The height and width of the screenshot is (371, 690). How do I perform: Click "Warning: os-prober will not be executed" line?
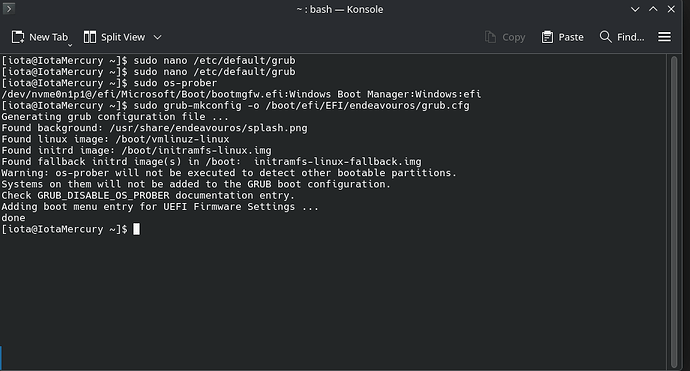(229, 173)
